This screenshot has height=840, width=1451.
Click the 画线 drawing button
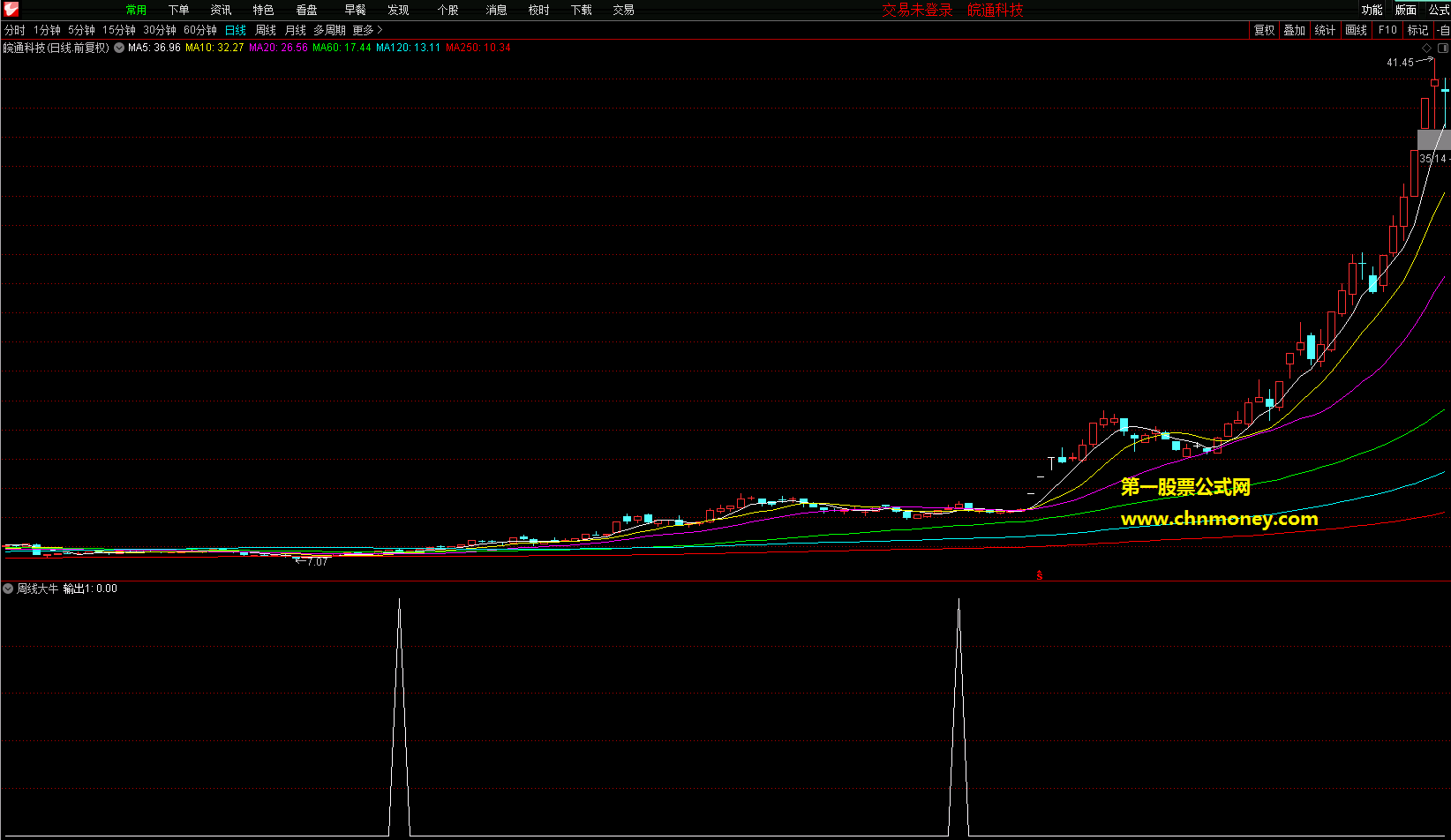[1356, 30]
